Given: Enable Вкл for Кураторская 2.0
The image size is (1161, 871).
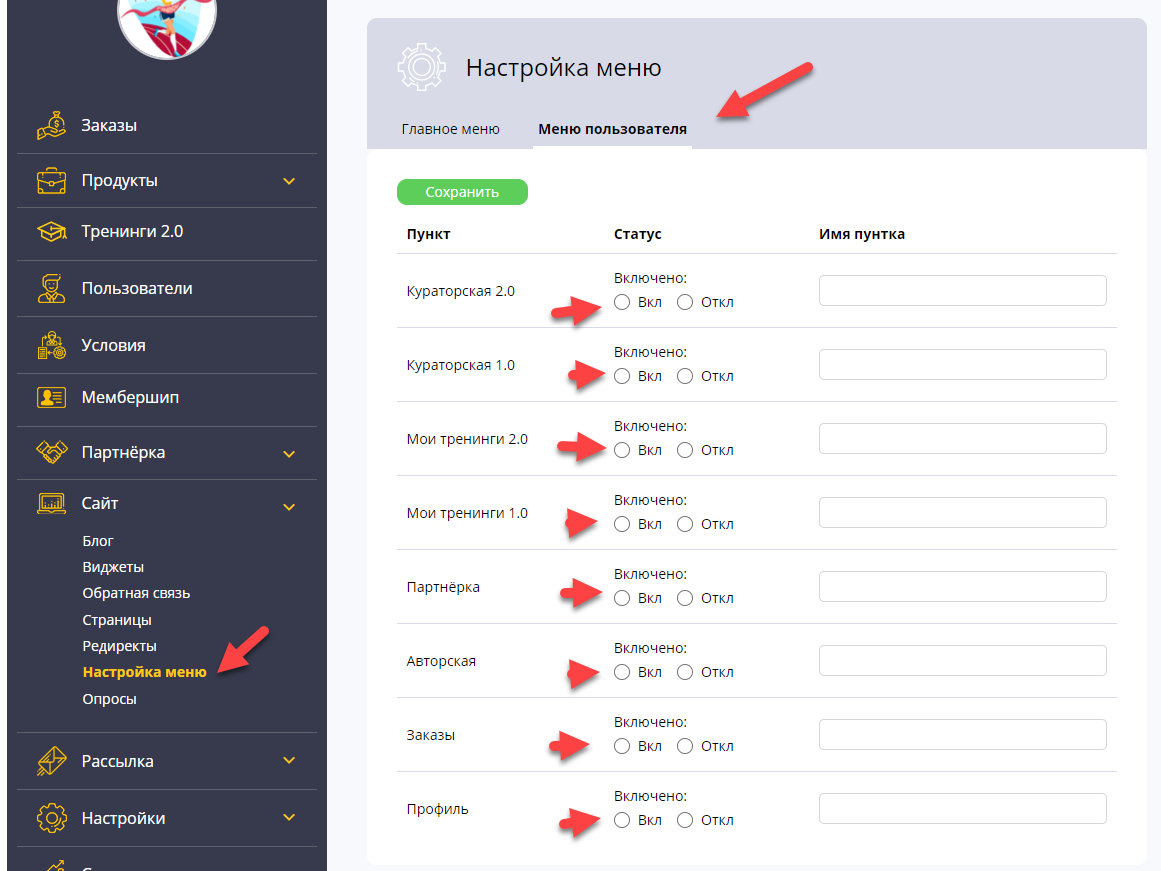Looking at the screenshot, I should 622,302.
